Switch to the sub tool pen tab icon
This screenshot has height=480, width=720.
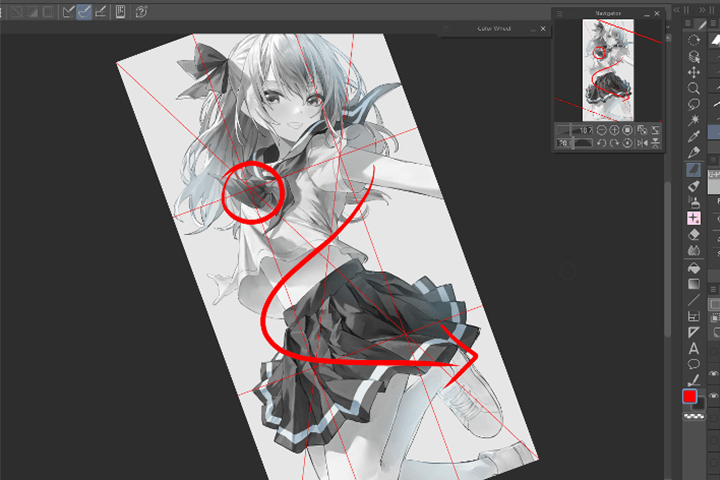702,24
